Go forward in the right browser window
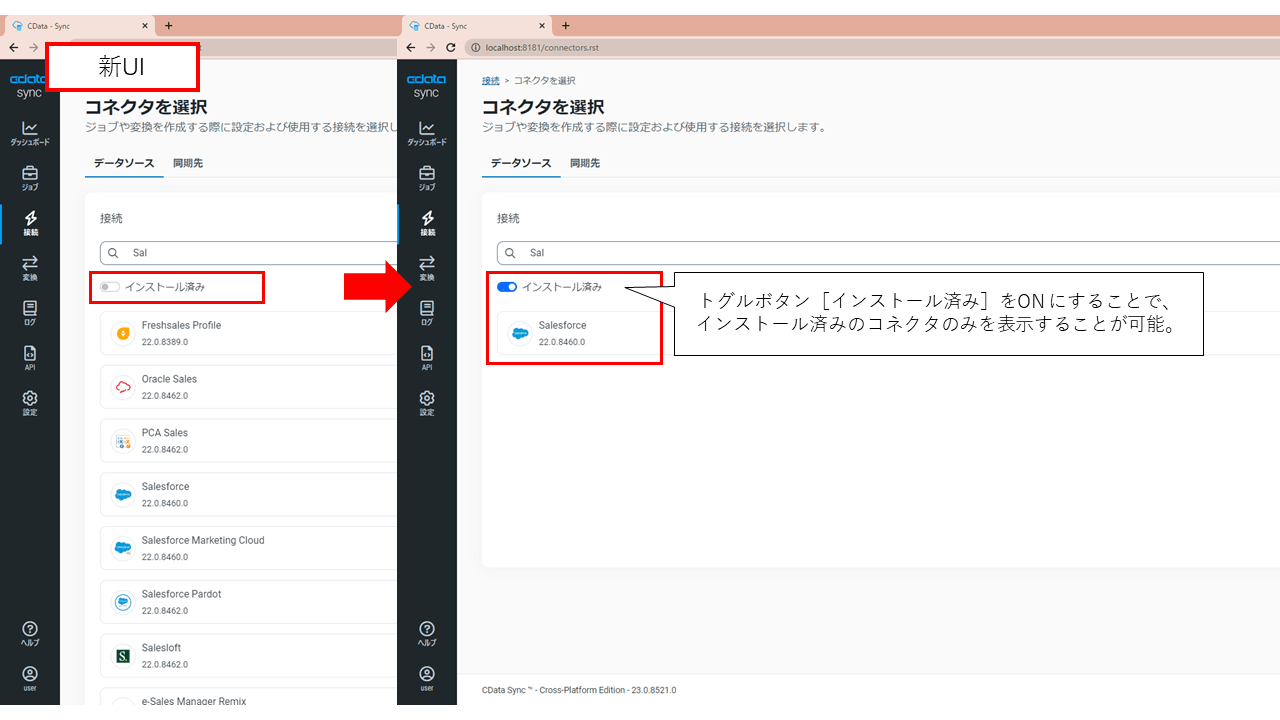Screen dimensions: 1280x720 coord(430,47)
